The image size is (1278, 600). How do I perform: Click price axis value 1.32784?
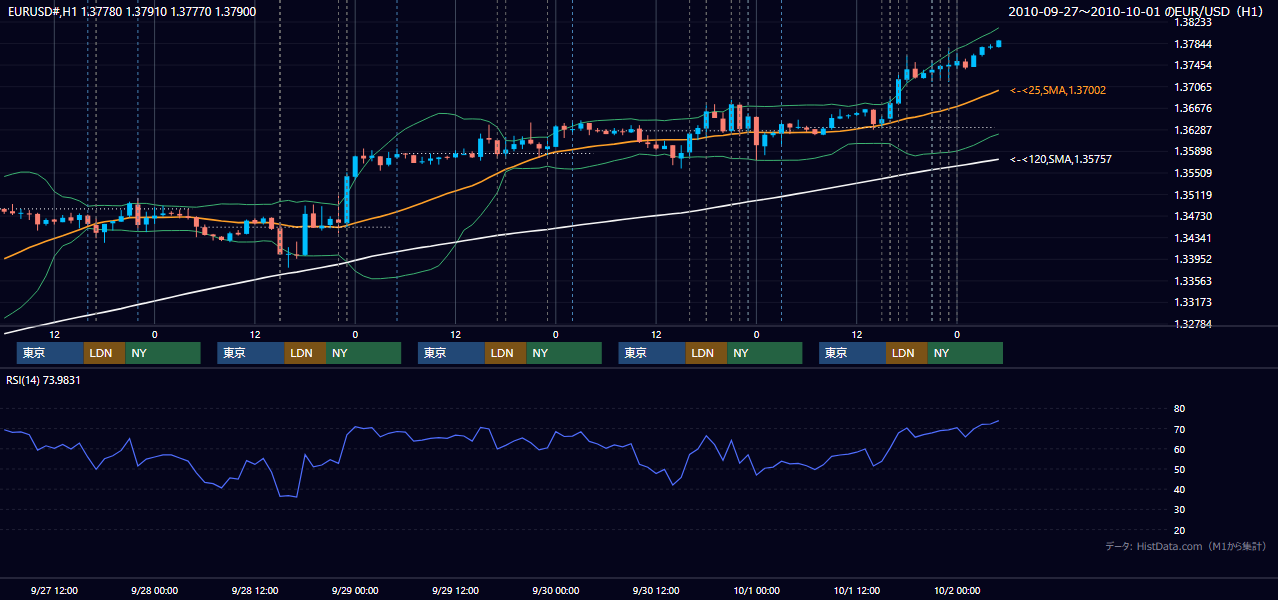tap(1192, 324)
